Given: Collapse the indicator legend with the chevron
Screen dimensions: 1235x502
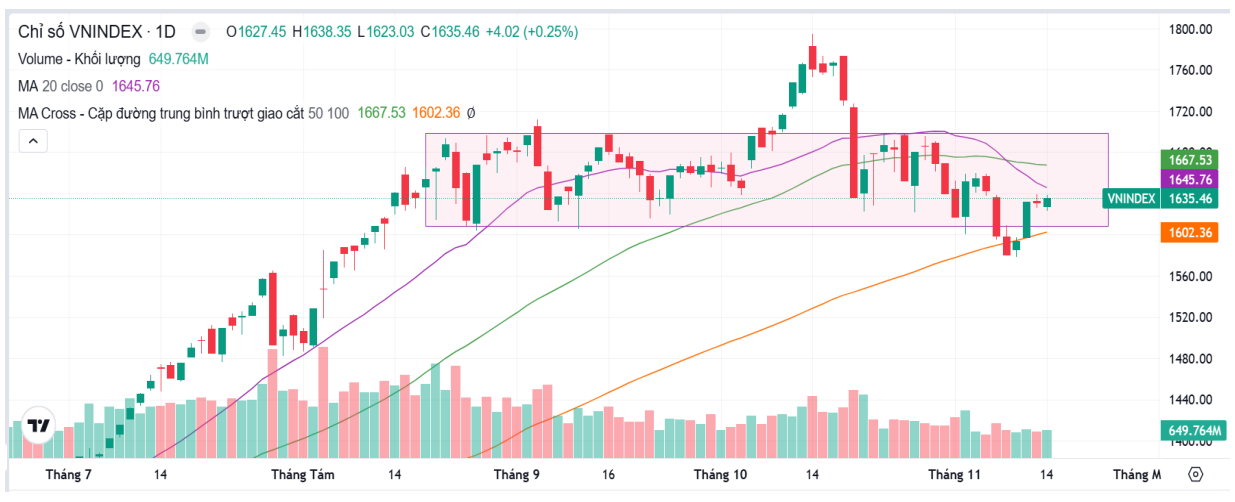Looking at the screenshot, I should 33,142.
